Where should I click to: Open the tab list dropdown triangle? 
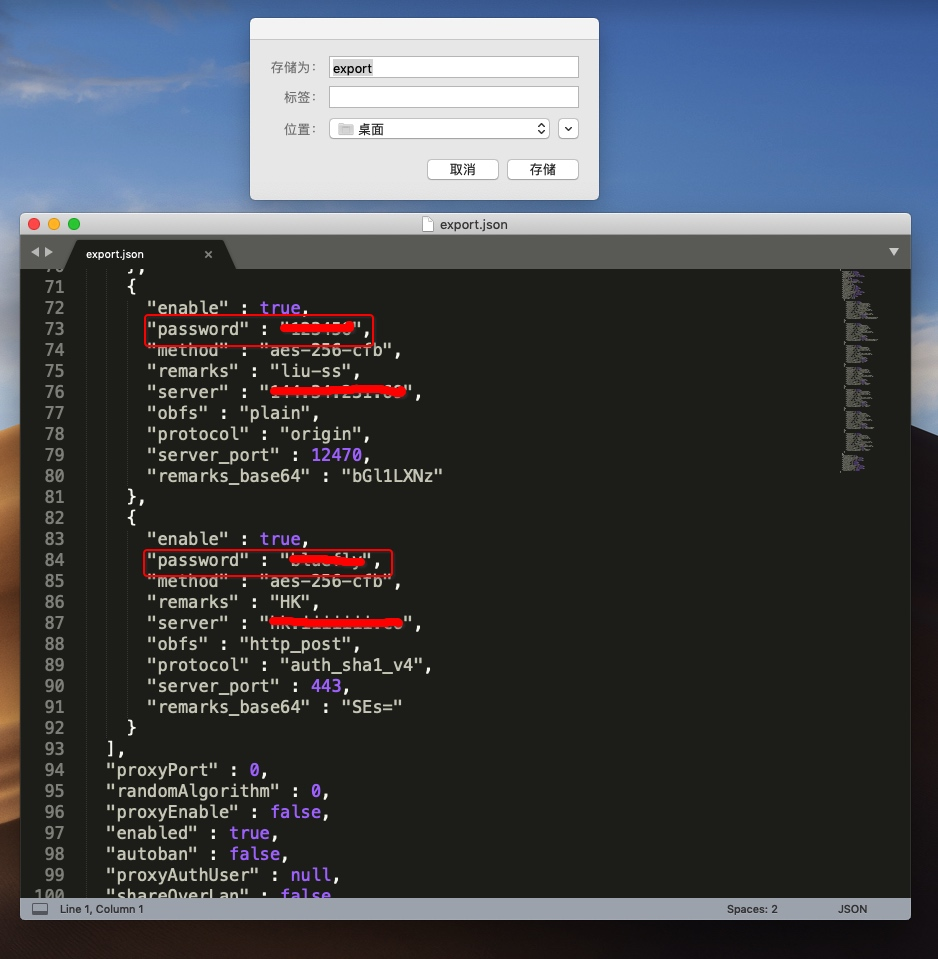click(x=894, y=252)
